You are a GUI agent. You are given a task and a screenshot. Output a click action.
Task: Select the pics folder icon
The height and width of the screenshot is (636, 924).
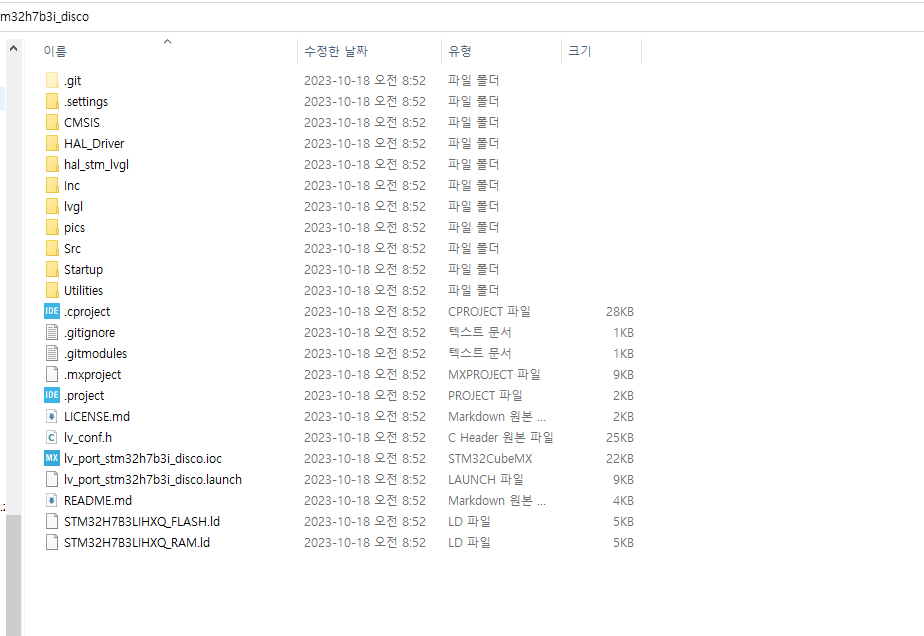pos(52,228)
